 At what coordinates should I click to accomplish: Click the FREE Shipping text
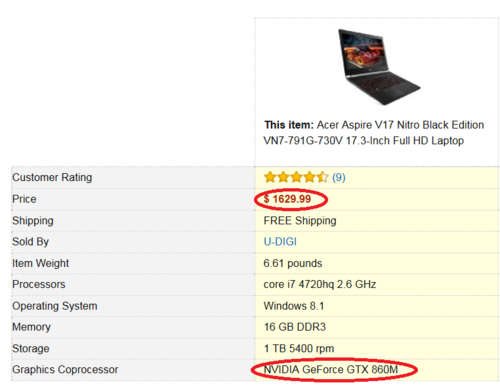300,221
